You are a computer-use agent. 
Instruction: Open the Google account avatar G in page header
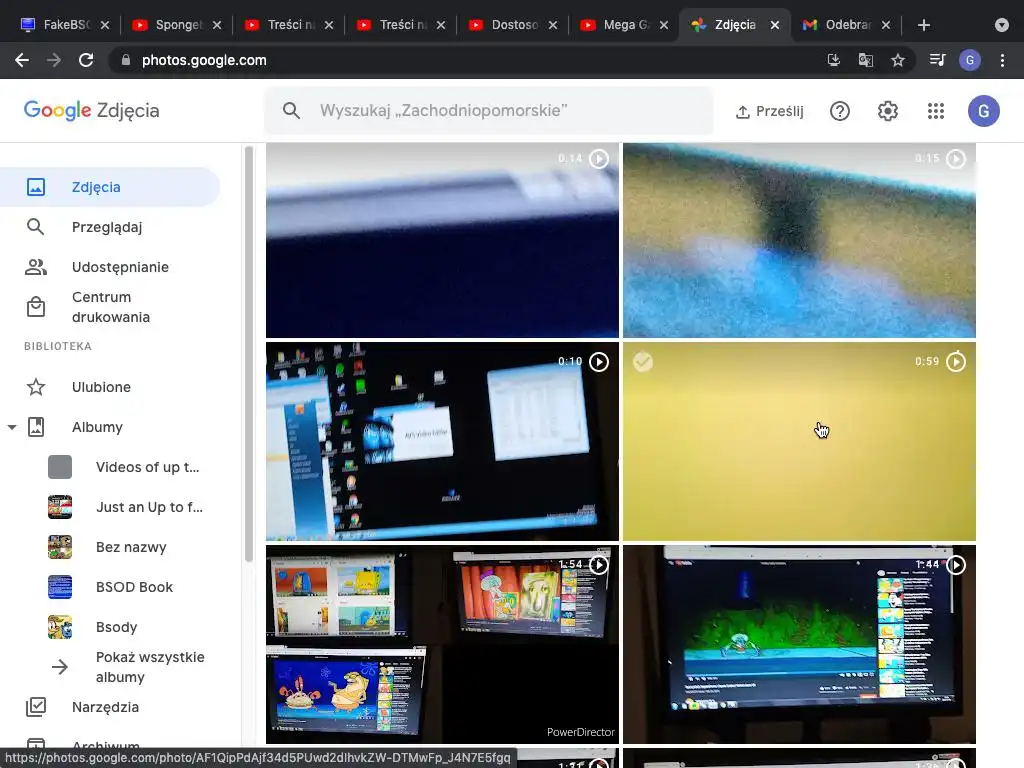click(x=984, y=111)
